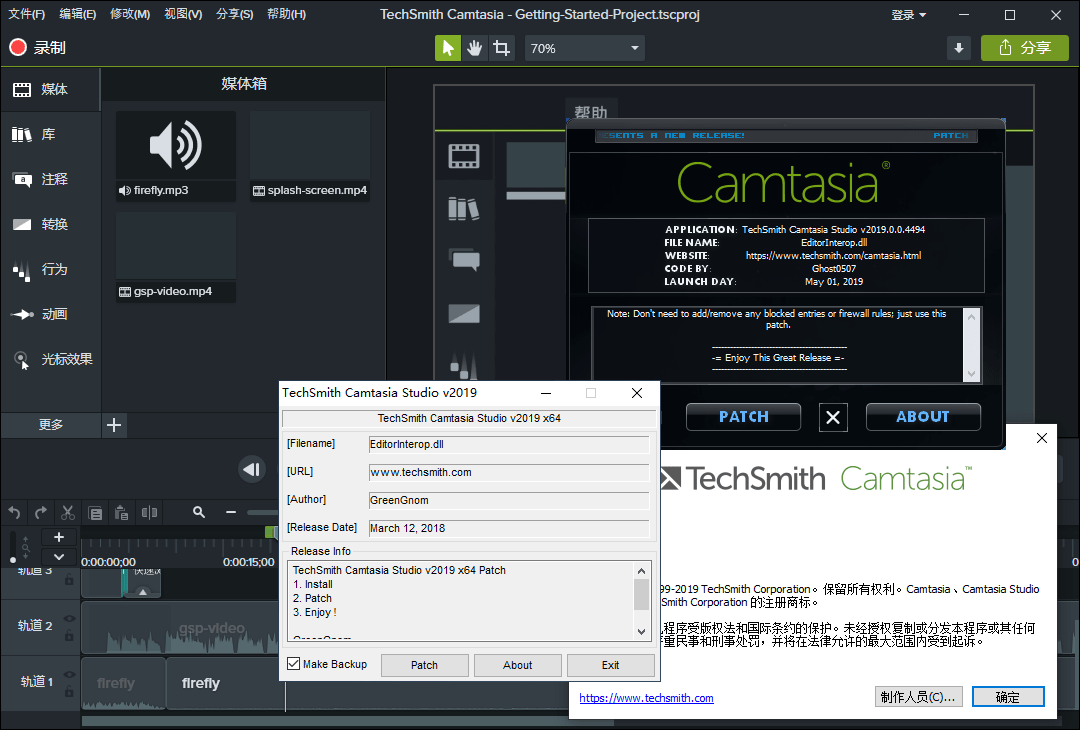Viewport: 1080px width, 730px height.
Task: Click the redo arrow in timeline toolbar
Action: (41, 512)
